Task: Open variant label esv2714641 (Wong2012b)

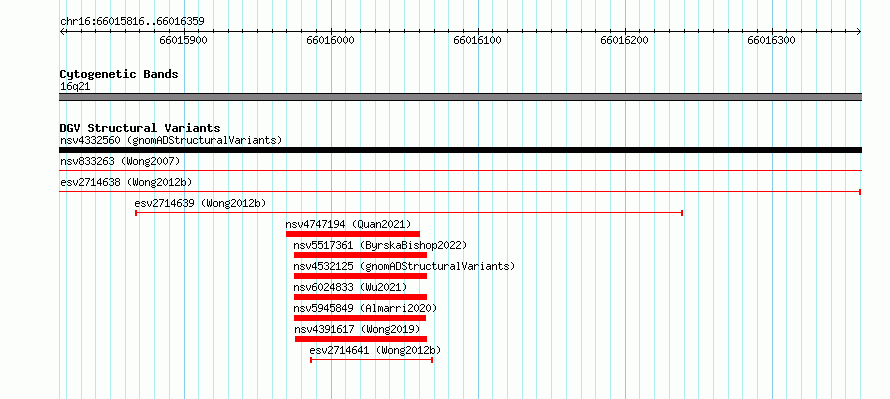Action: [x=375, y=350]
